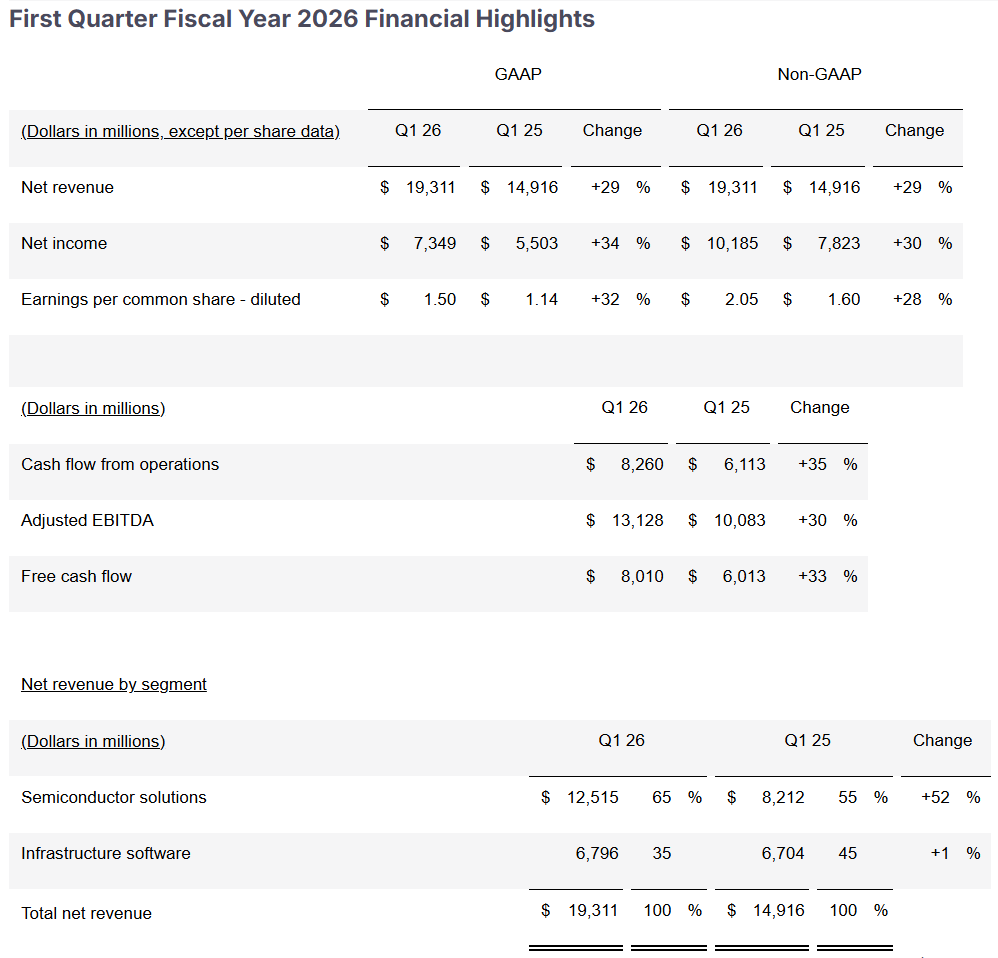
Task: Click the Free cash flow +33 change figure
Action: (x=812, y=576)
